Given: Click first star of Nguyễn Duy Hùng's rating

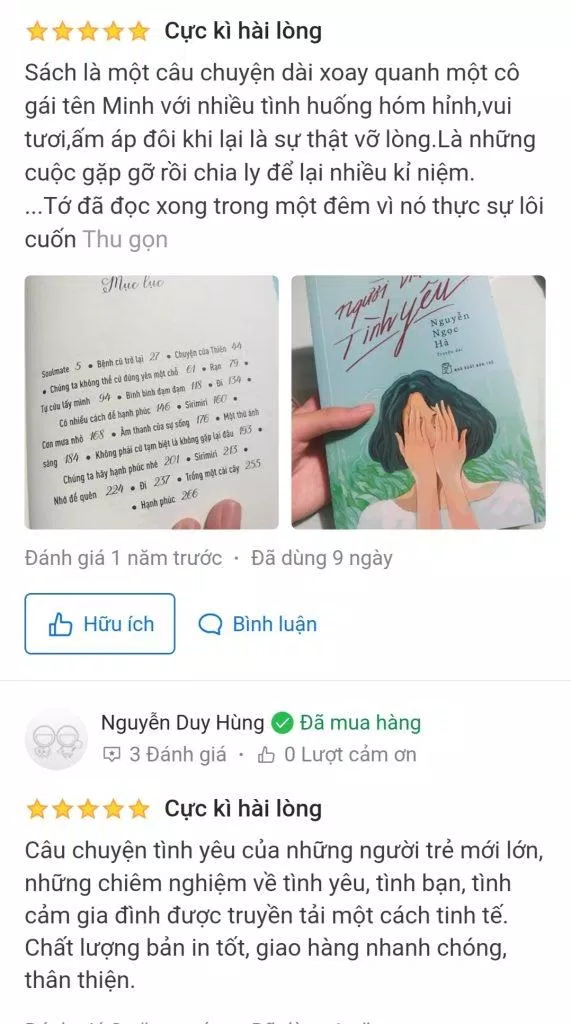Looking at the screenshot, I should coord(37,809).
